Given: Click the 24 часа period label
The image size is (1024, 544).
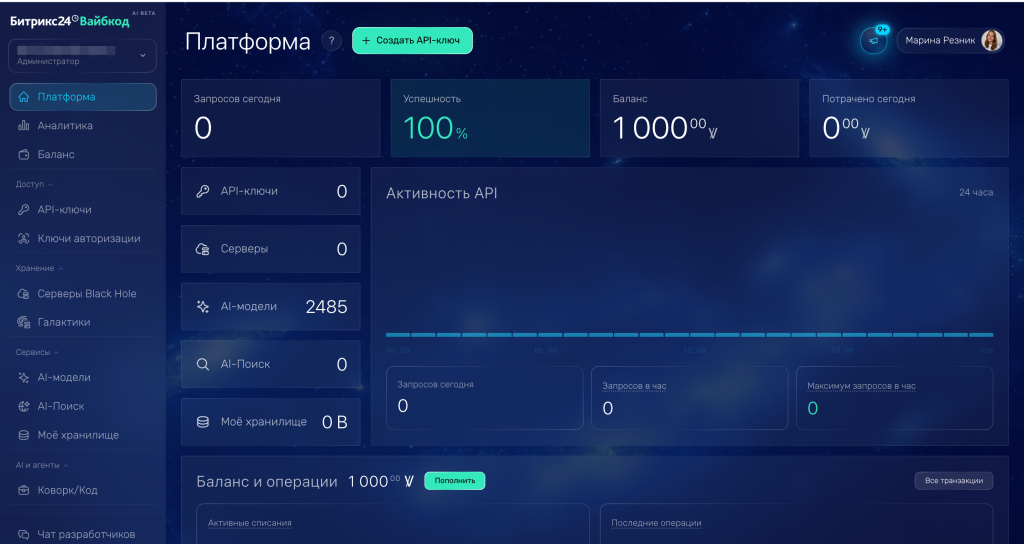Looking at the screenshot, I should (976, 193).
